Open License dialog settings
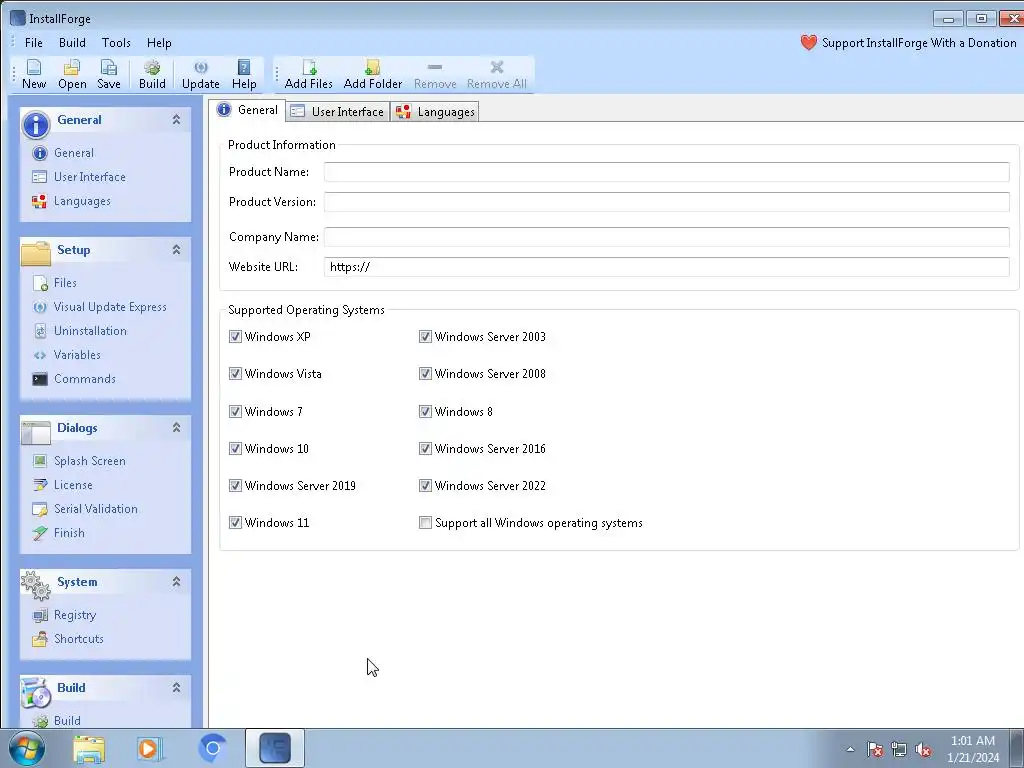Screen dimensions: 1024x768 click(63, 485)
